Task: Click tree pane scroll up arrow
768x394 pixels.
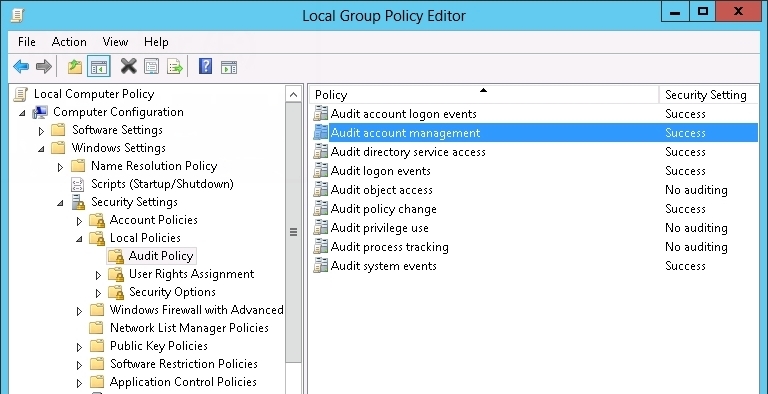Action: tap(293, 94)
